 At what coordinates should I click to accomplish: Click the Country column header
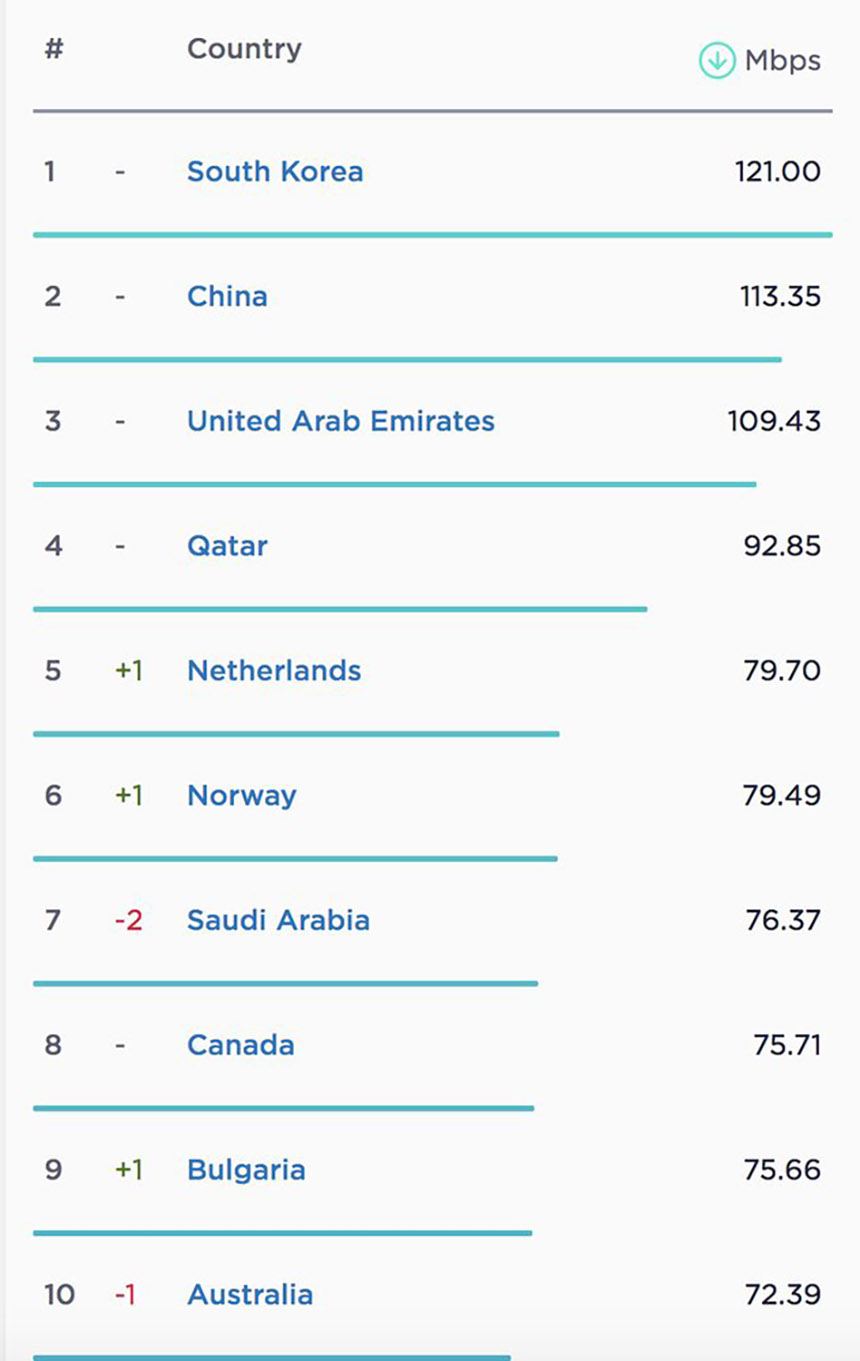tap(244, 49)
